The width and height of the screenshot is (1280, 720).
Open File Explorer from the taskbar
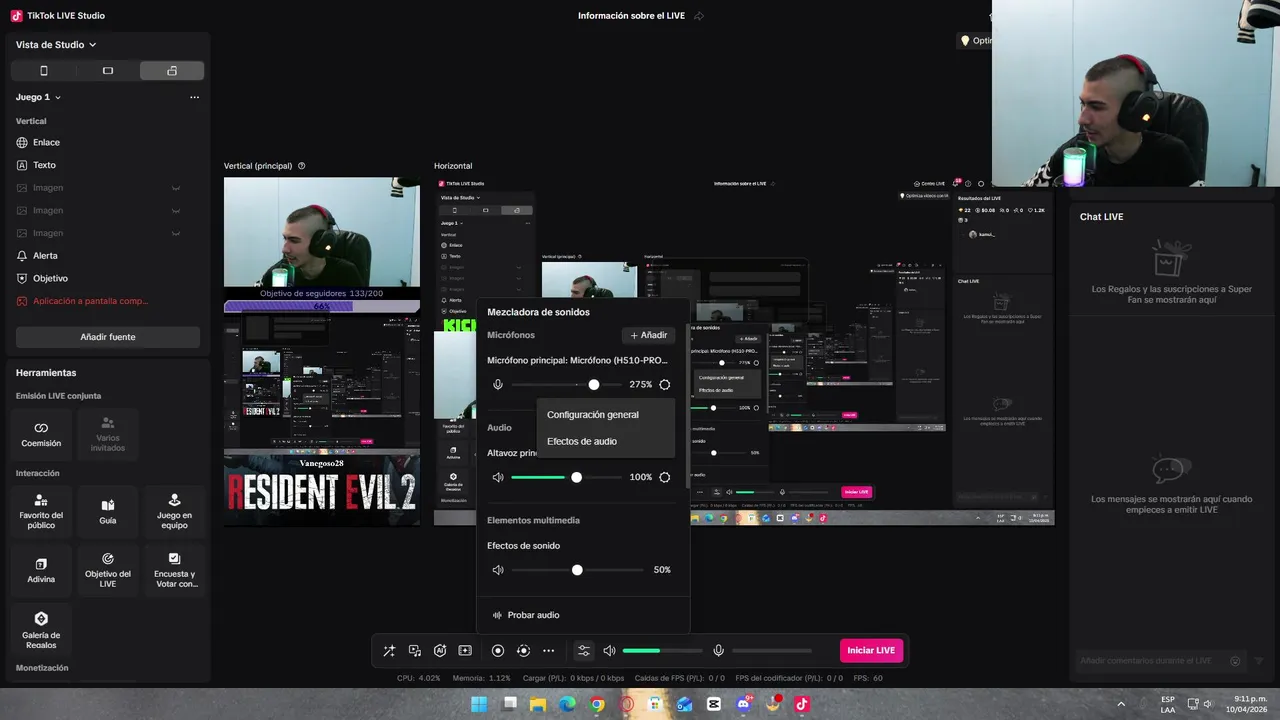point(538,704)
